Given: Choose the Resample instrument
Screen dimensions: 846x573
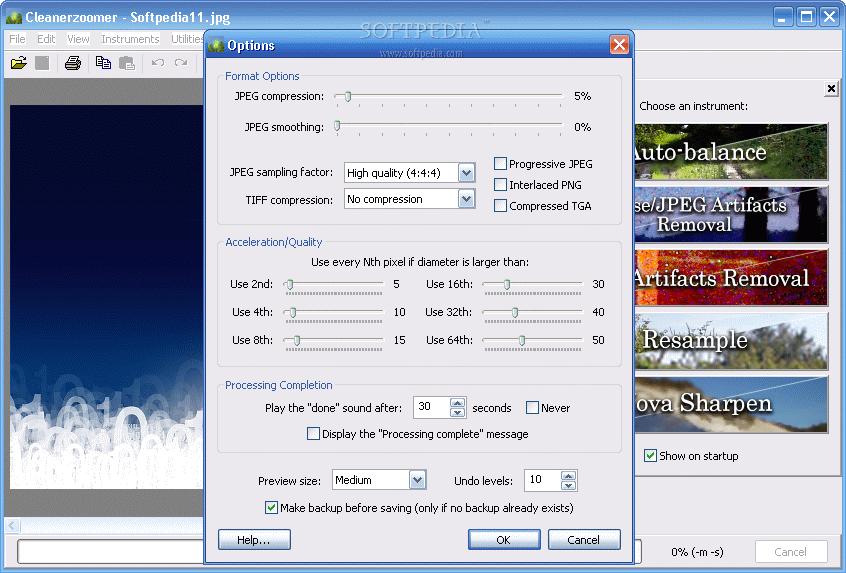Looking at the screenshot, I should (731, 341).
